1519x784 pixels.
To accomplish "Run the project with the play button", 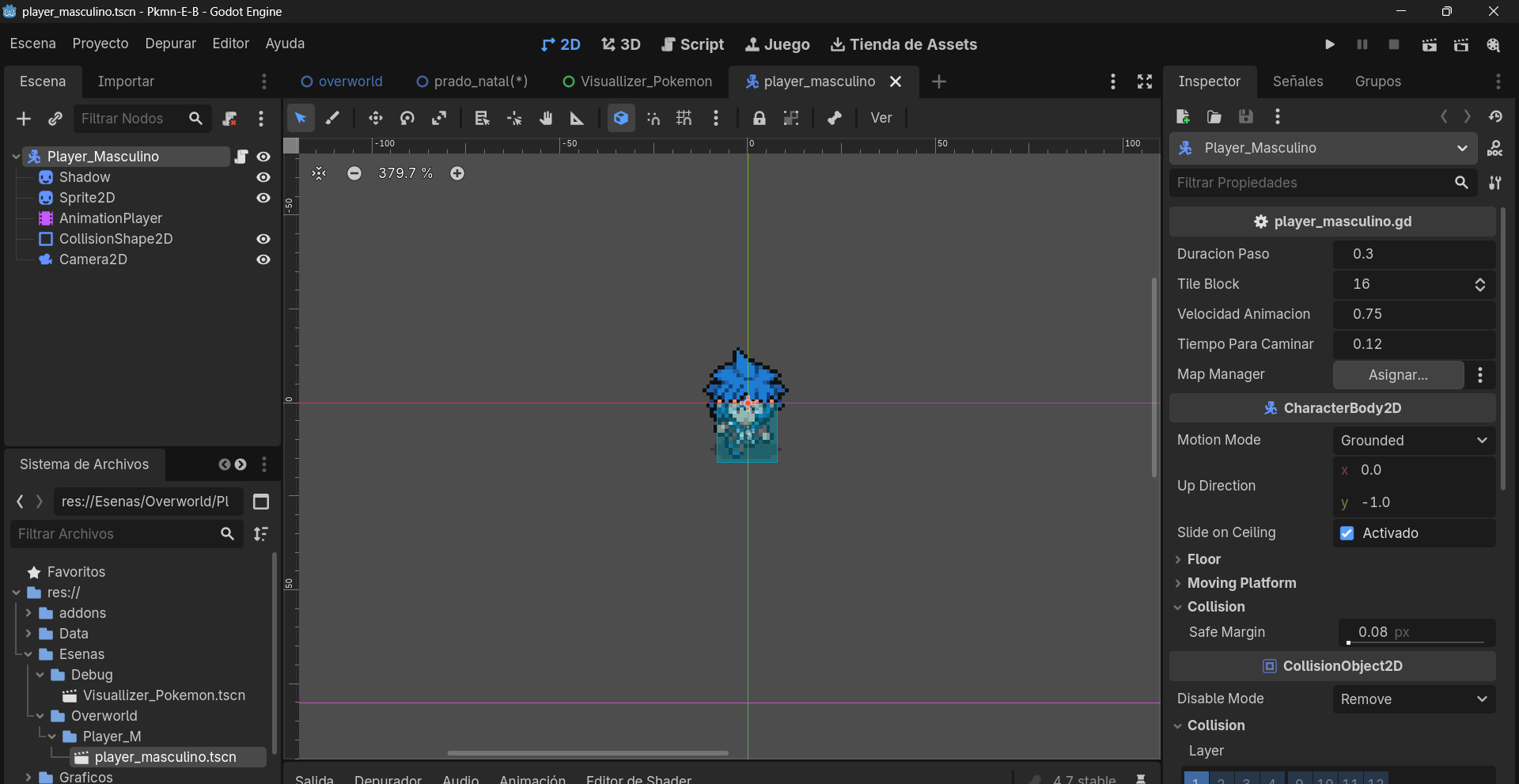I will [x=1330, y=45].
